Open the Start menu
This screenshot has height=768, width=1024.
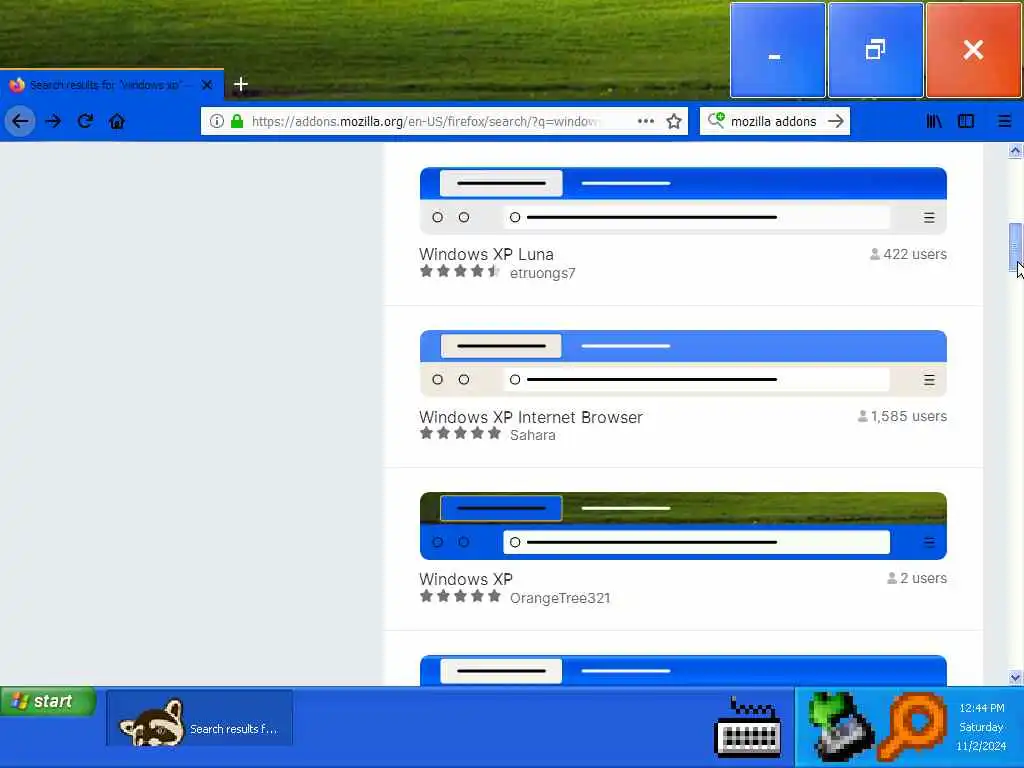48,701
